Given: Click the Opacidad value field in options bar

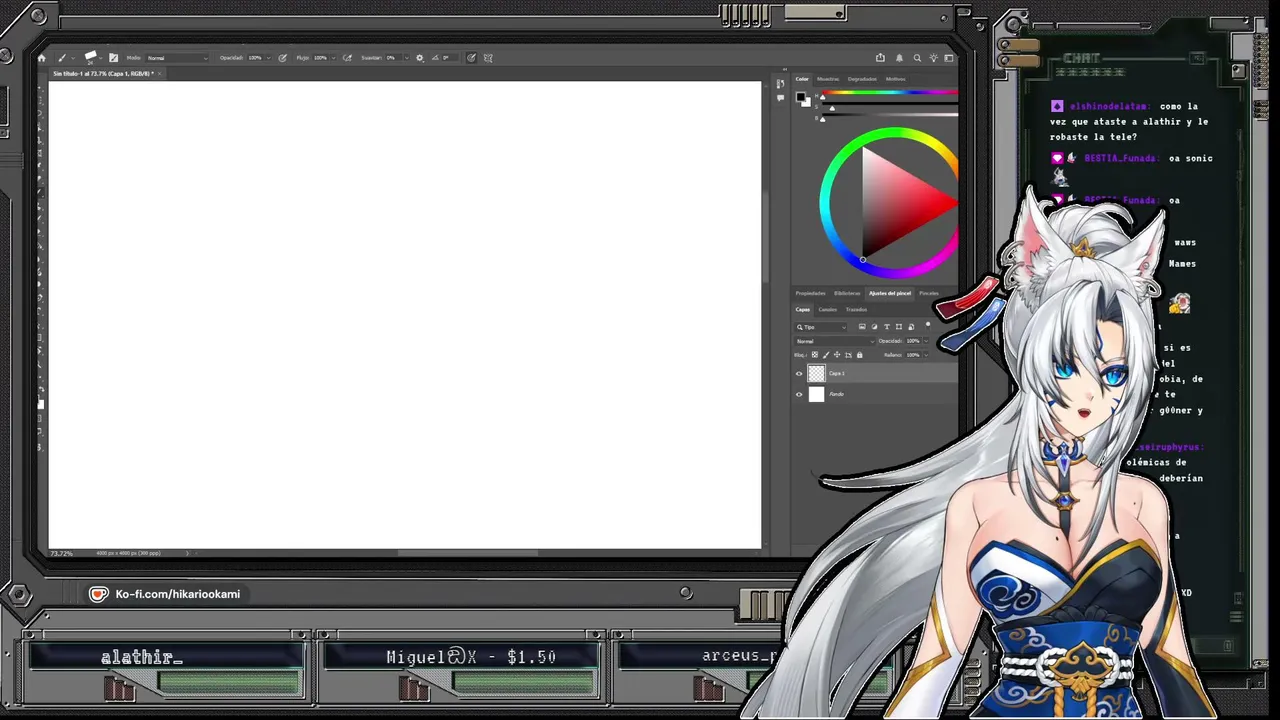Looking at the screenshot, I should [254, 58].
